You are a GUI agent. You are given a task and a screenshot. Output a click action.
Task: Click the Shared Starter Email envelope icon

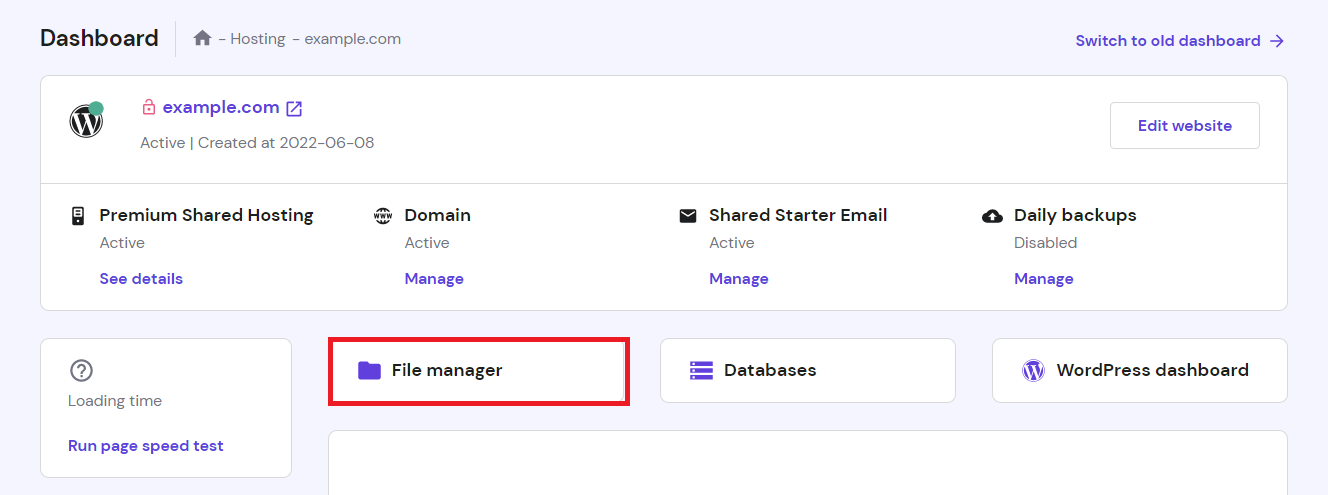click(x=687, y=215)
